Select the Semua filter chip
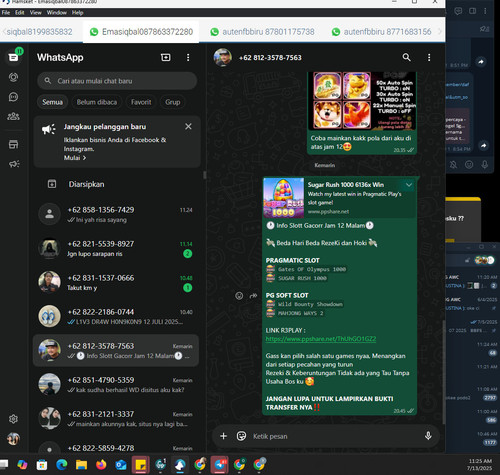Viewport: 500px width, 475px height. (x=52, y=102)
